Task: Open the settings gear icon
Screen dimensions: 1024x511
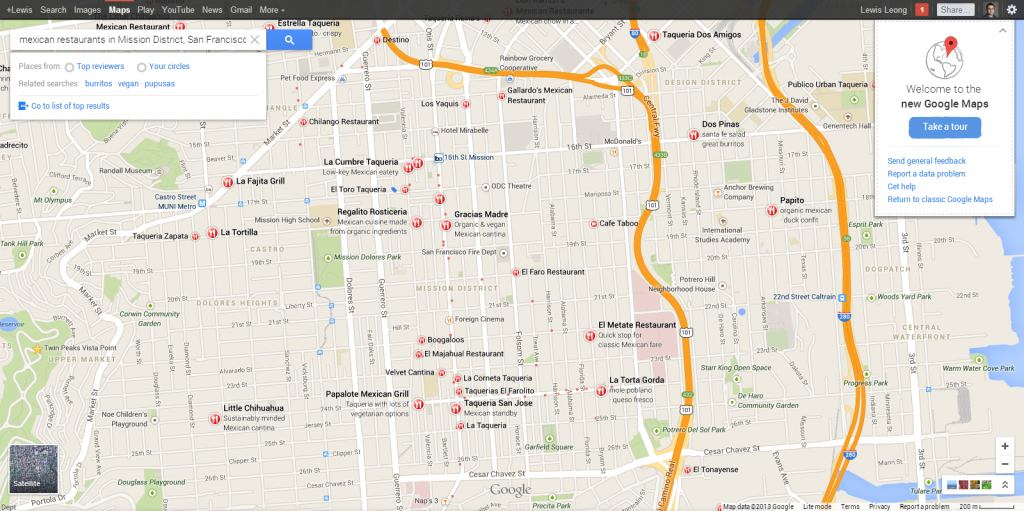Action: [x=1011, y=9]
